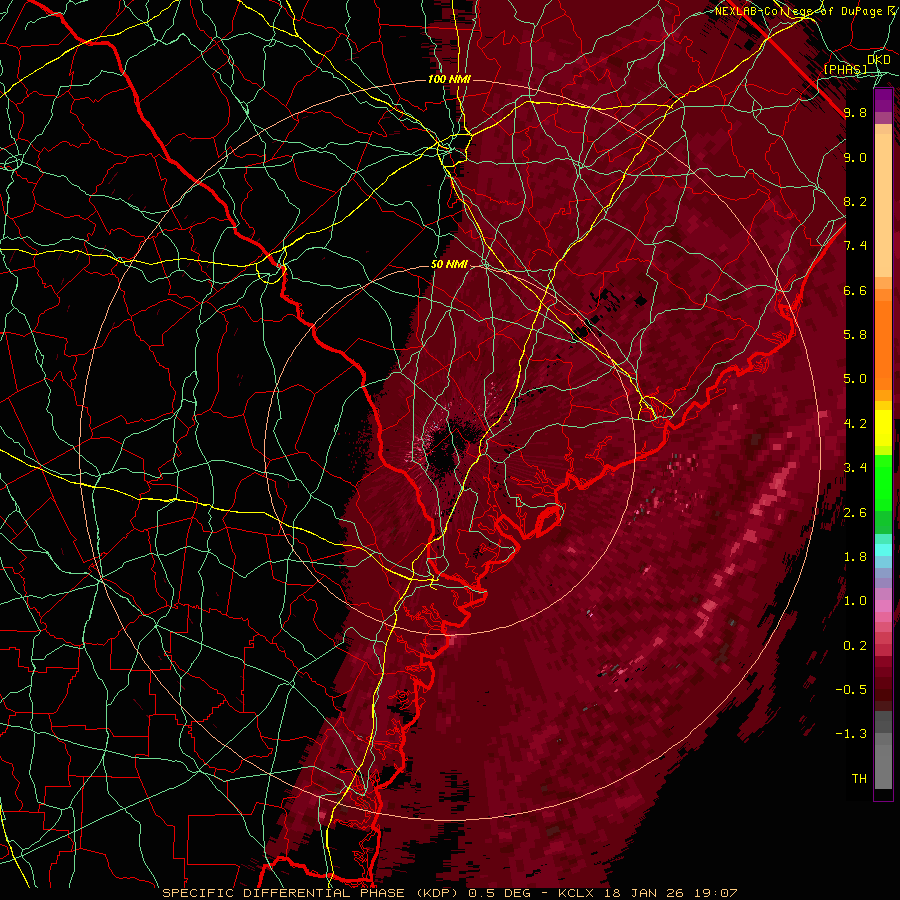Screen dimensions: 900x900
Task: Click the light peach band on the color scale
Action: click(x=883, y=207)
